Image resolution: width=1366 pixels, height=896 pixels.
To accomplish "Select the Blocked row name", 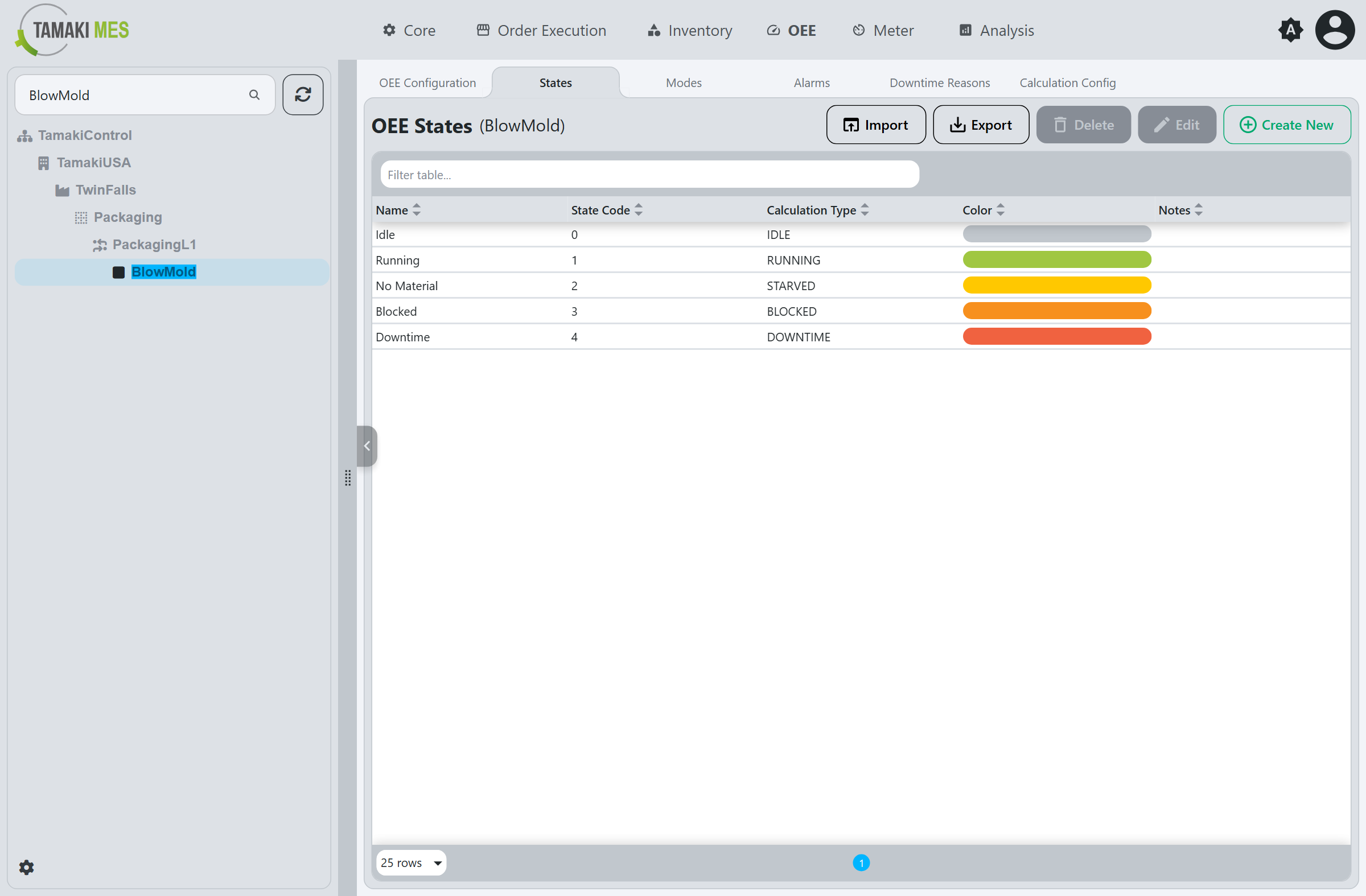I will point(396,312).
